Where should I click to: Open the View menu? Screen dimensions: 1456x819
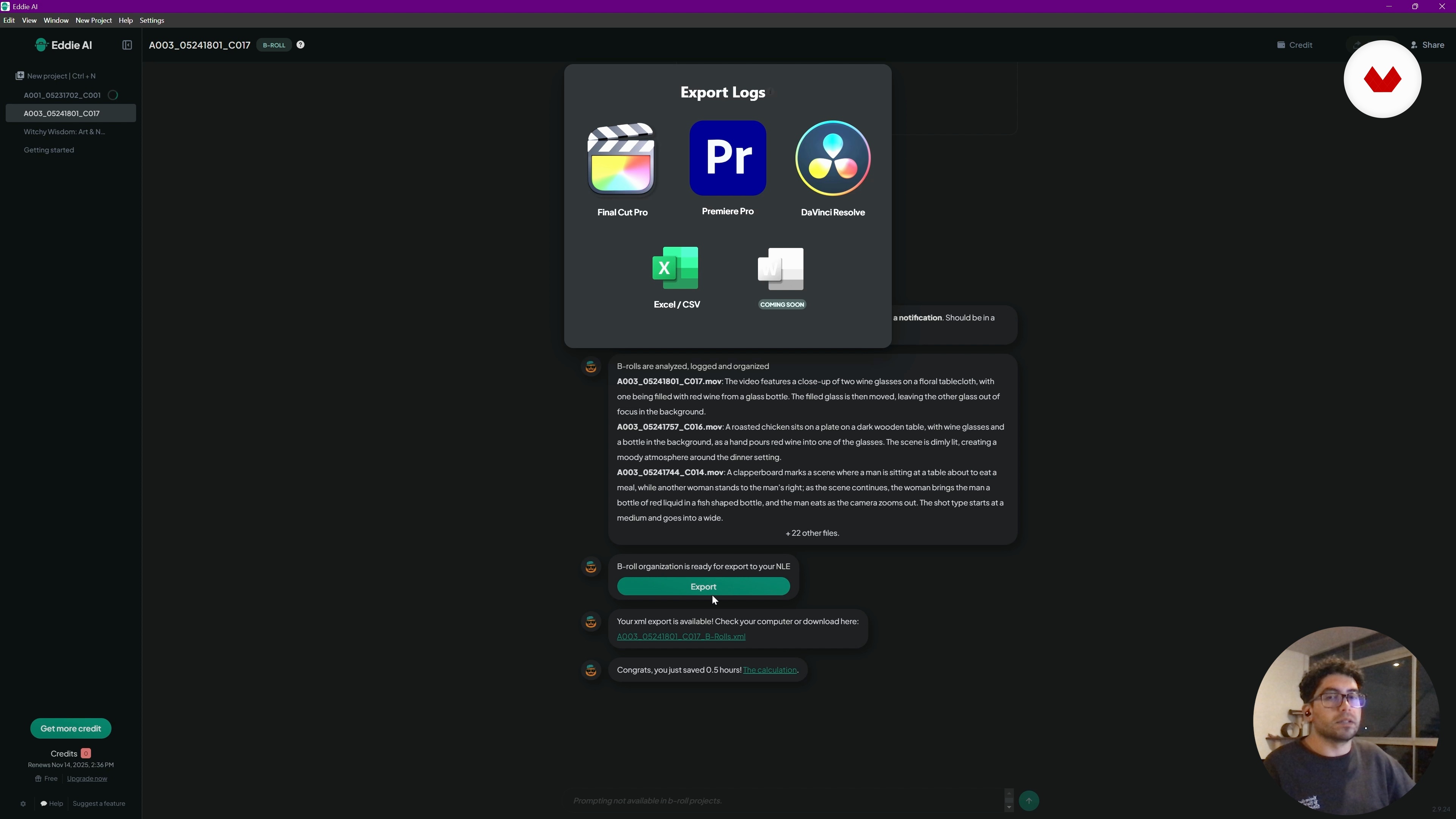click(x=30, y=20)
